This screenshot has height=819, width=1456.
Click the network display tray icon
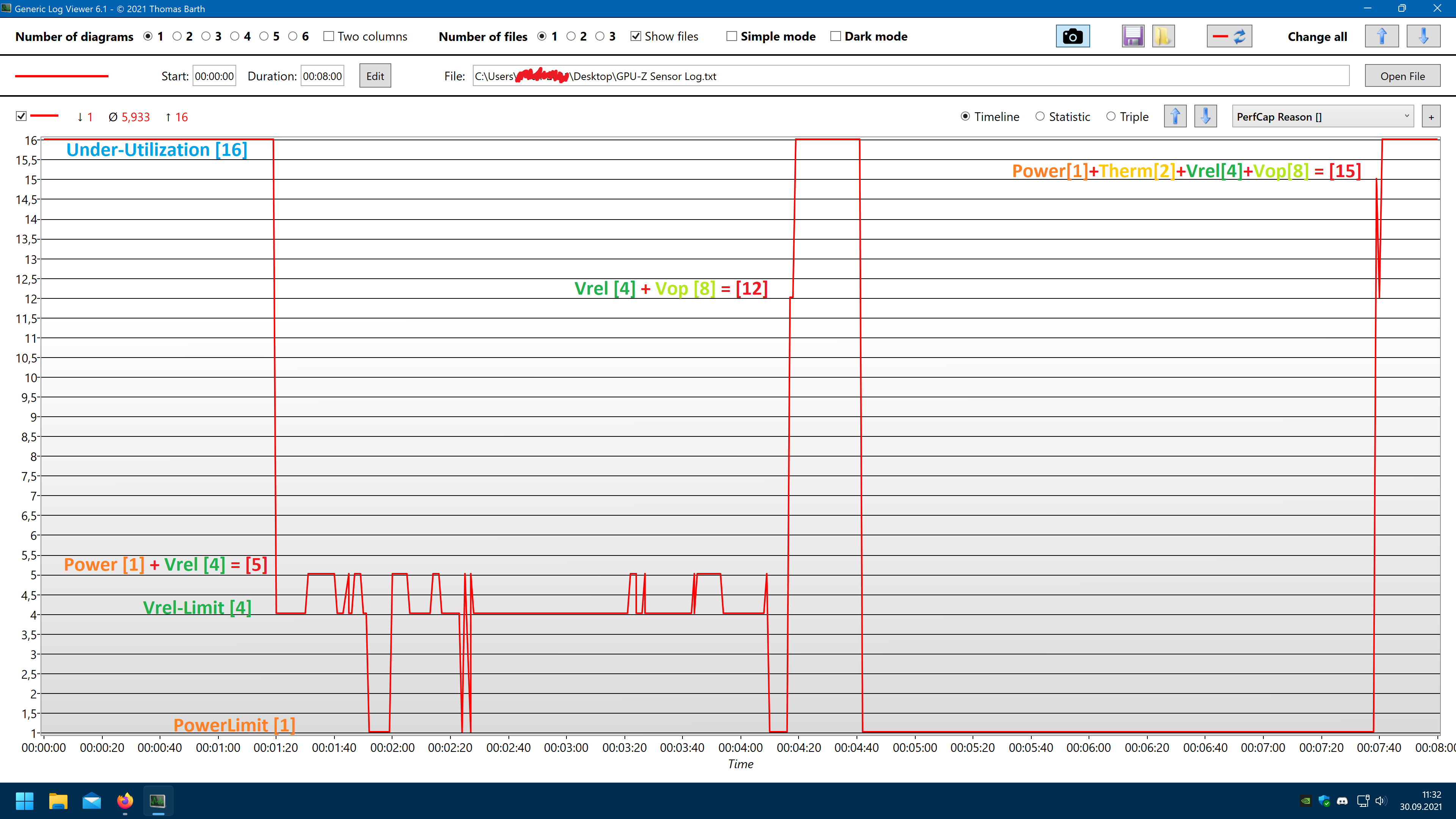point(1363,801)
